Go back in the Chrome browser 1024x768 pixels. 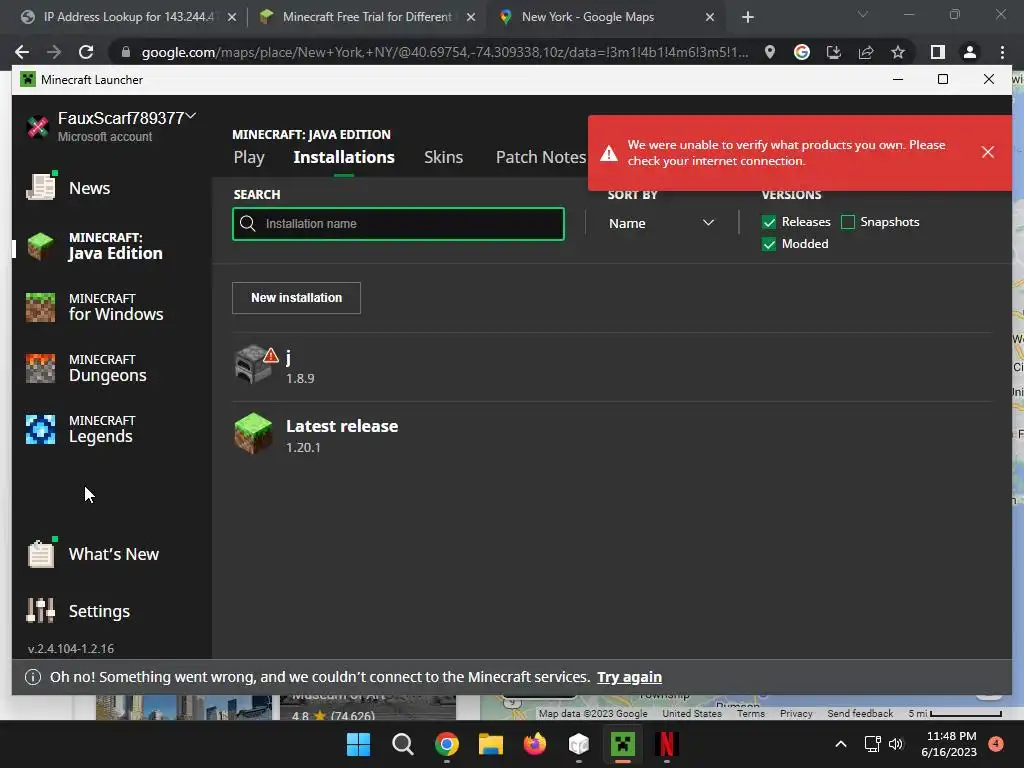pyautogui.click(x=22, y=52)
